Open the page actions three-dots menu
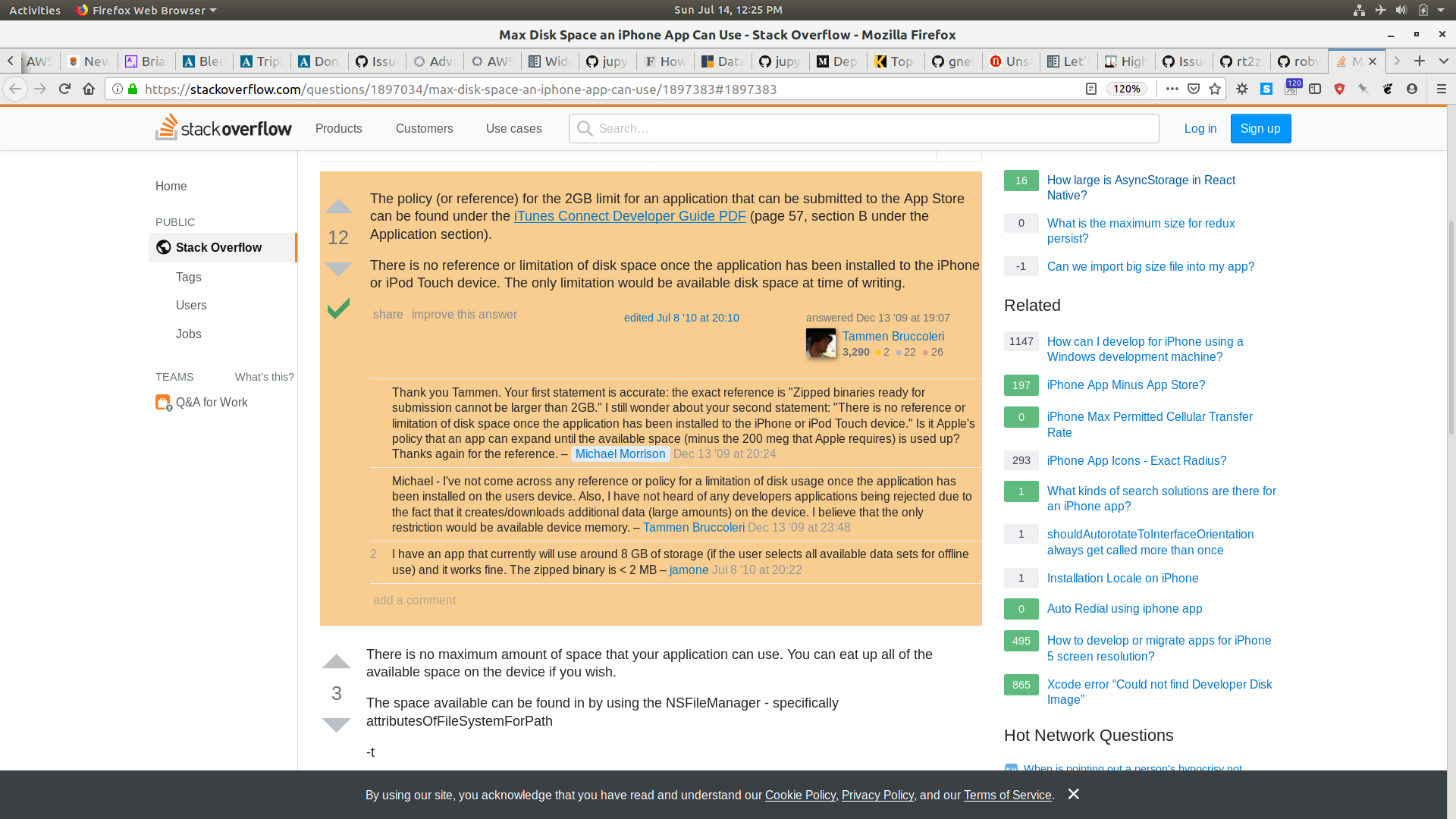The height and width of the screenshot is (819, 1456). pyautogui.click(x=1172, y=89)
